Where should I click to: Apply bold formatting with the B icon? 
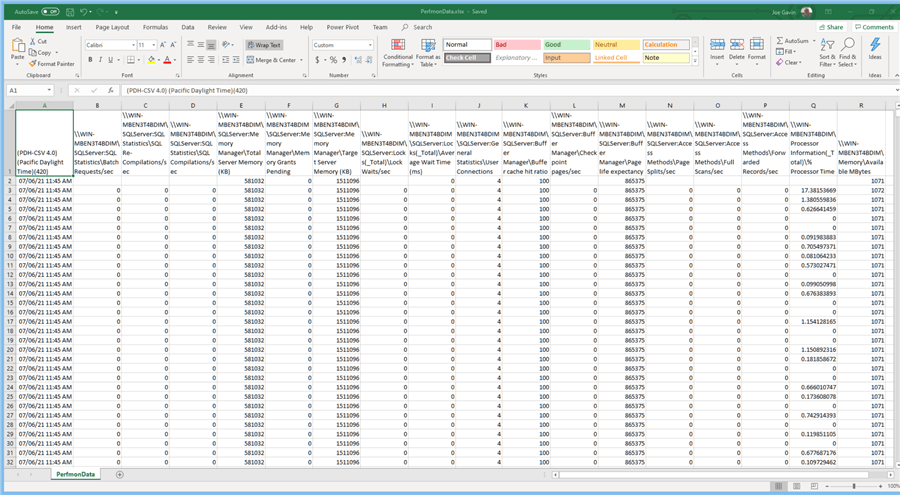click(90, 60)
